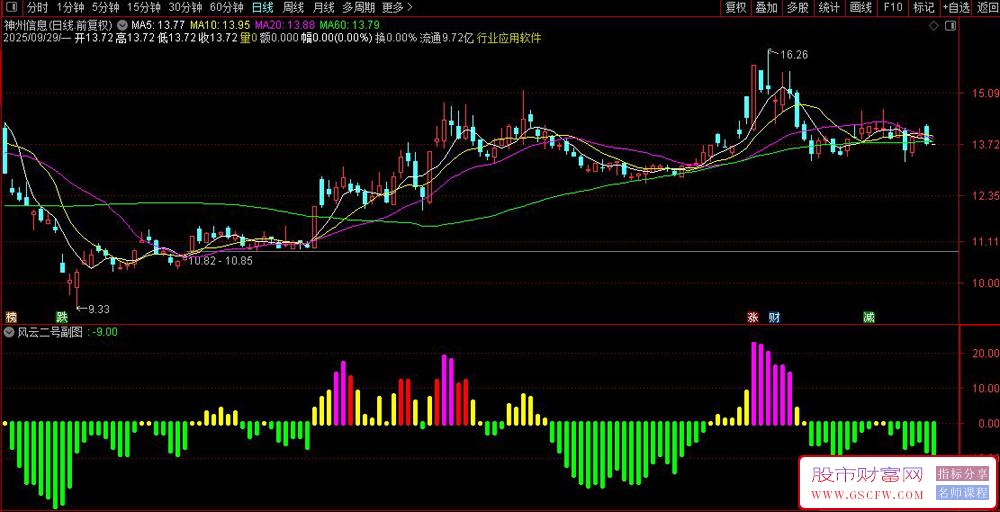Open the 减 shareholder reduction marker
The width and height of the screenshot is (1000, 512).
coord(869,317)
